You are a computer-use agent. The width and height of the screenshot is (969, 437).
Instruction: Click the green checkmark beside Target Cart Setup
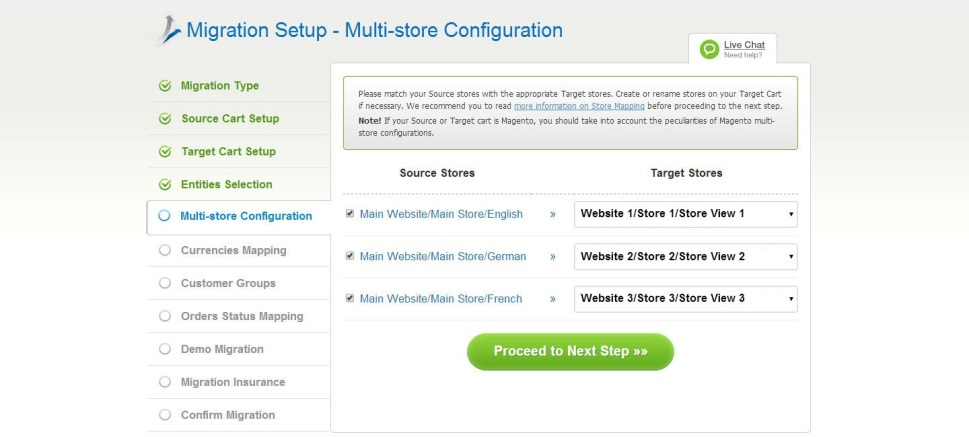click(165, 152)
